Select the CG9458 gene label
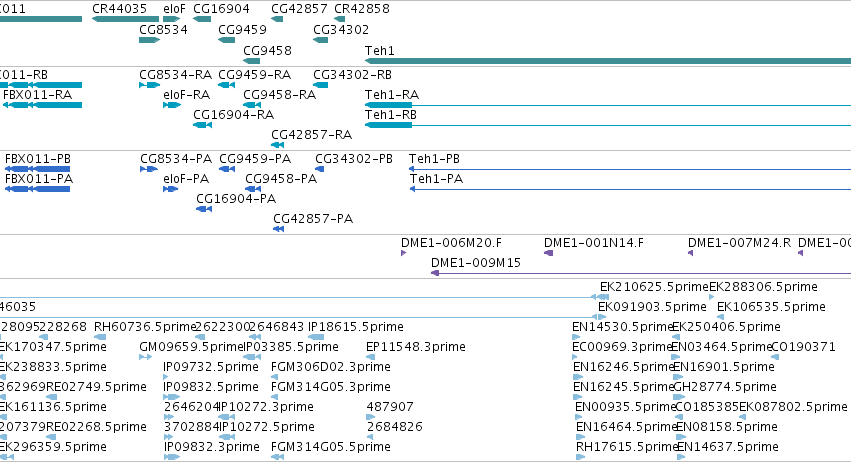The image size is (851, 462). (x=267, y=50)
